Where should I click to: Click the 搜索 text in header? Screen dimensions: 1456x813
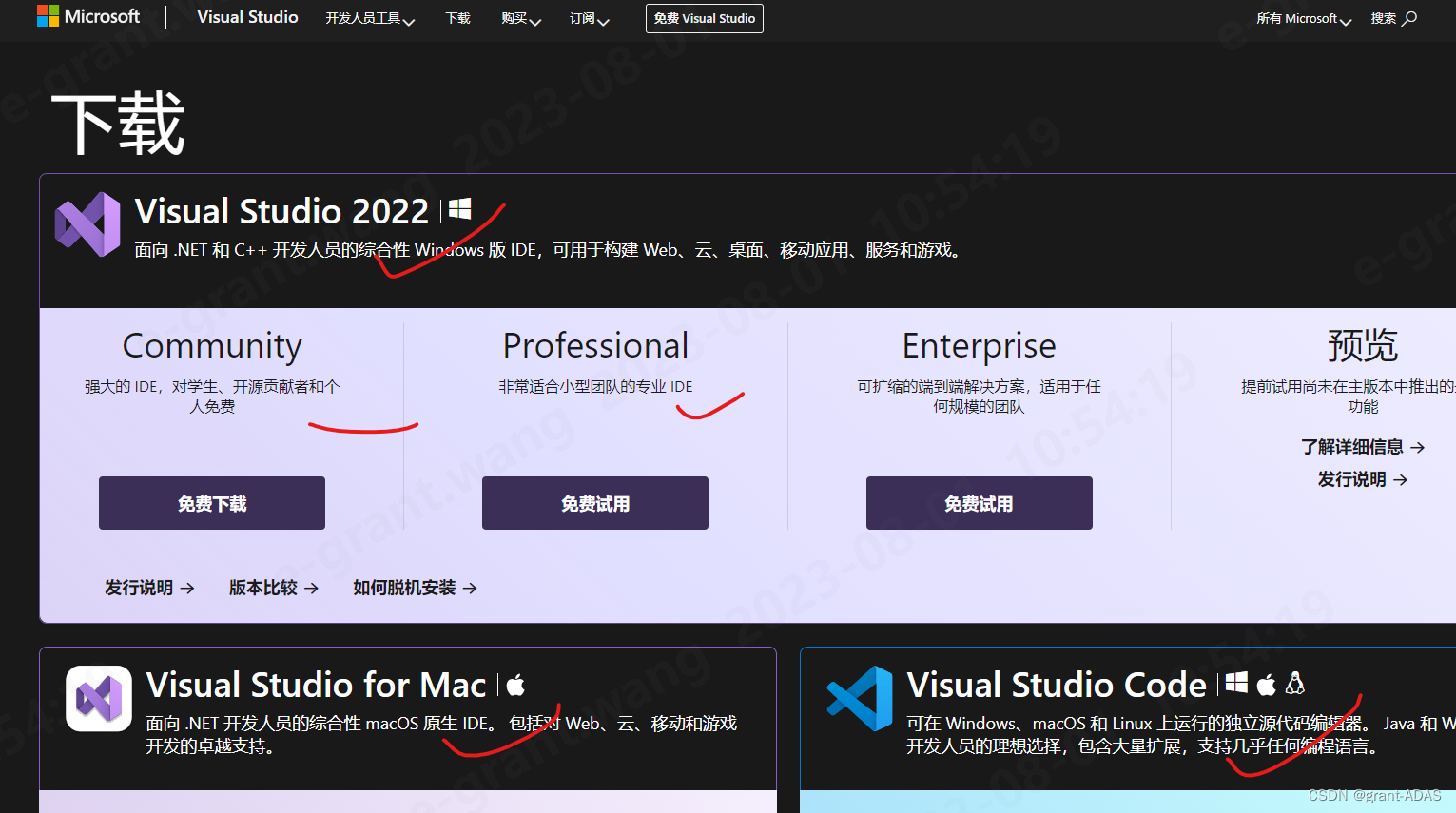[1384, 18]
